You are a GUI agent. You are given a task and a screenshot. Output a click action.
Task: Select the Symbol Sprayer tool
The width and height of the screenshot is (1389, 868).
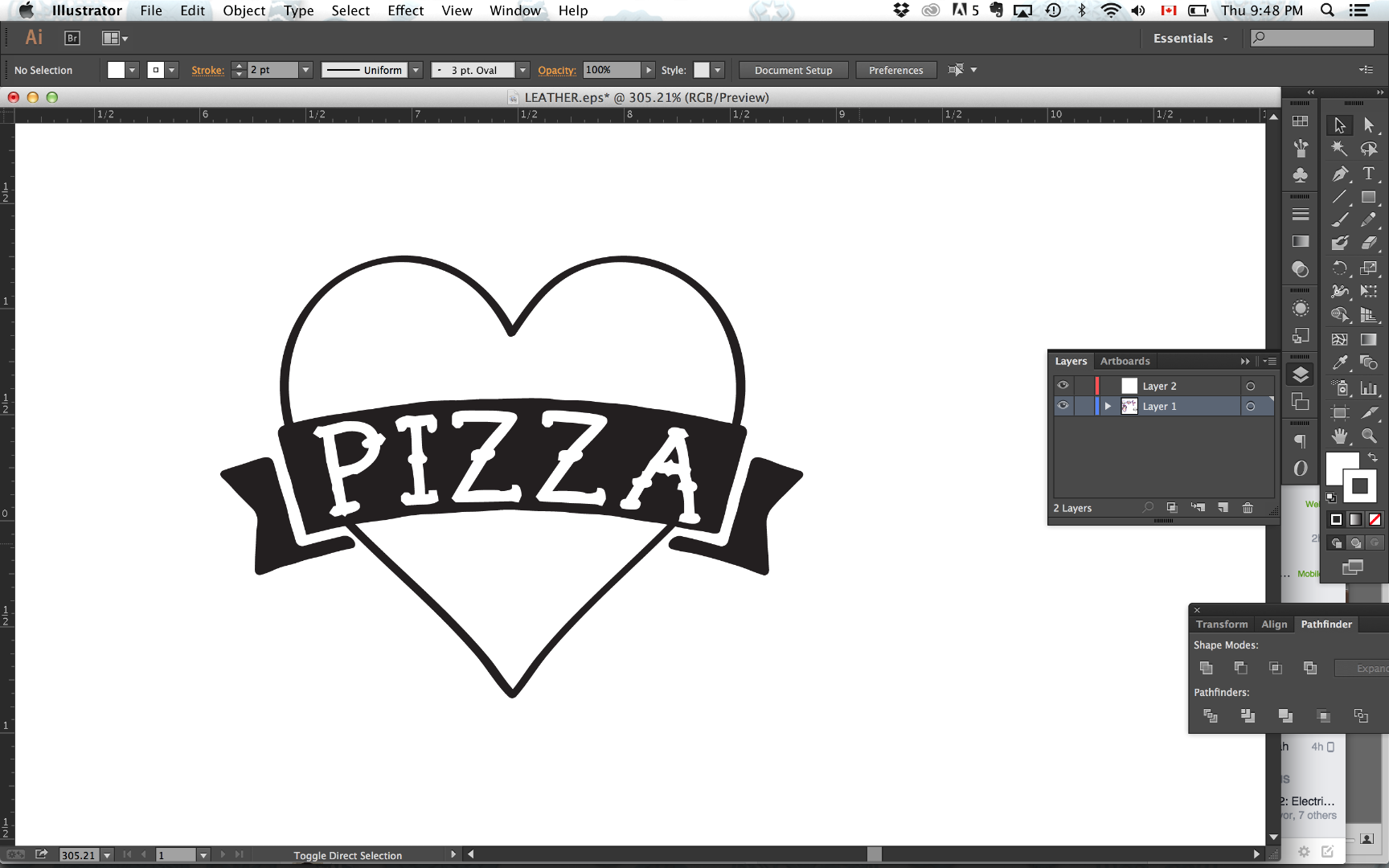click(x=1339, y=388)
